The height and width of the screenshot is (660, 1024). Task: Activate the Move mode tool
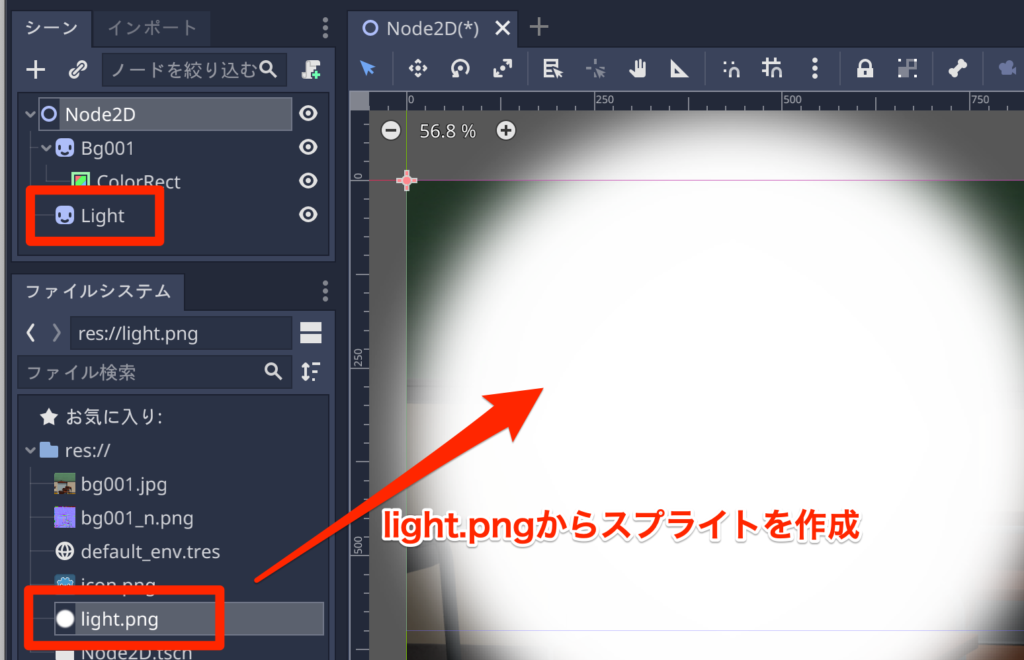tap(418, 68)
